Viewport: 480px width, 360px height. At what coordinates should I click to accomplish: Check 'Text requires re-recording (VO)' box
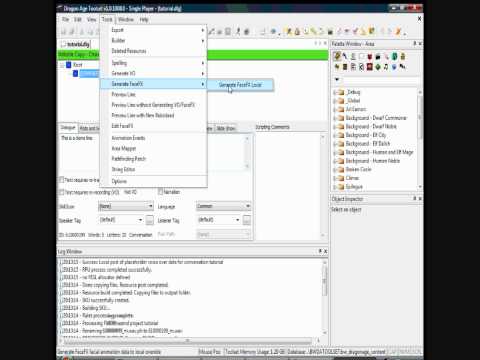tap(62, 192)
